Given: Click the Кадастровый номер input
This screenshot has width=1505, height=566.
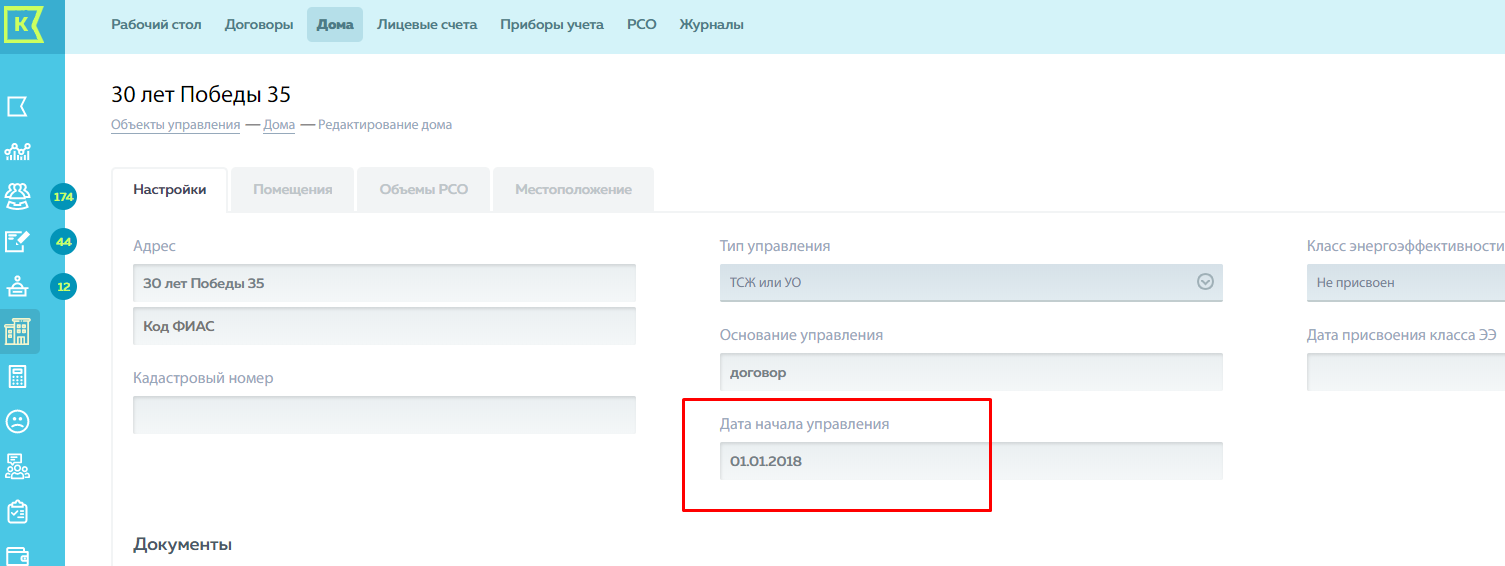Looking at the screenshot, I should coord(385,415).
